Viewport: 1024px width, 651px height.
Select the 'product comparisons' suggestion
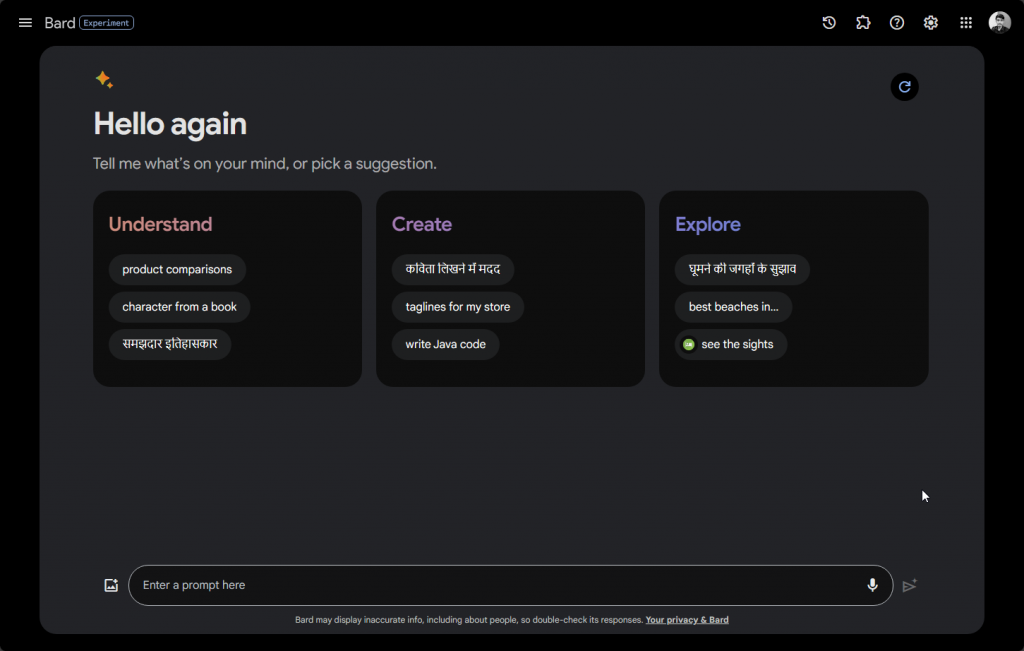177,270
